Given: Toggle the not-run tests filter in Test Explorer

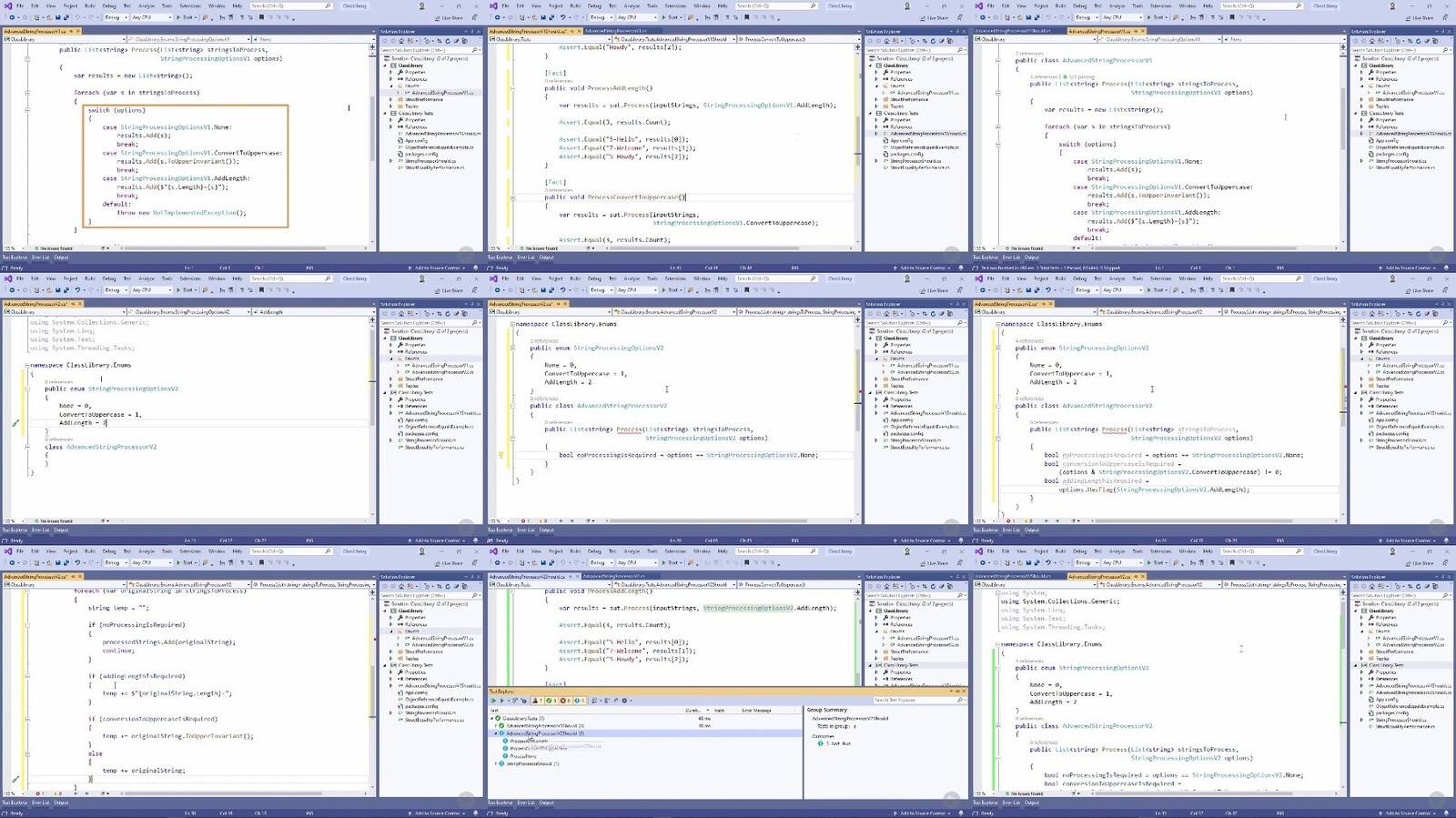Looking at the screenshot, I should (x=580, y=701).
